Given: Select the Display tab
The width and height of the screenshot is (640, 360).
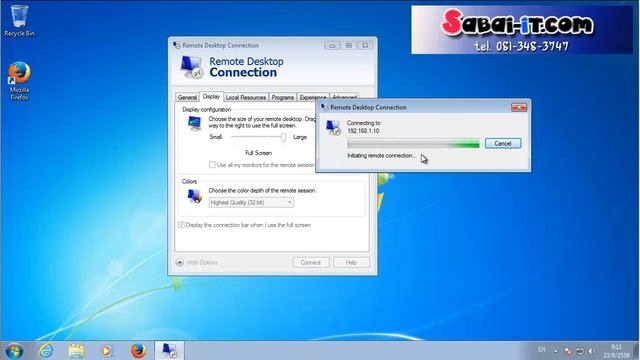Looking at the screenshot, I should pos(211,97).
